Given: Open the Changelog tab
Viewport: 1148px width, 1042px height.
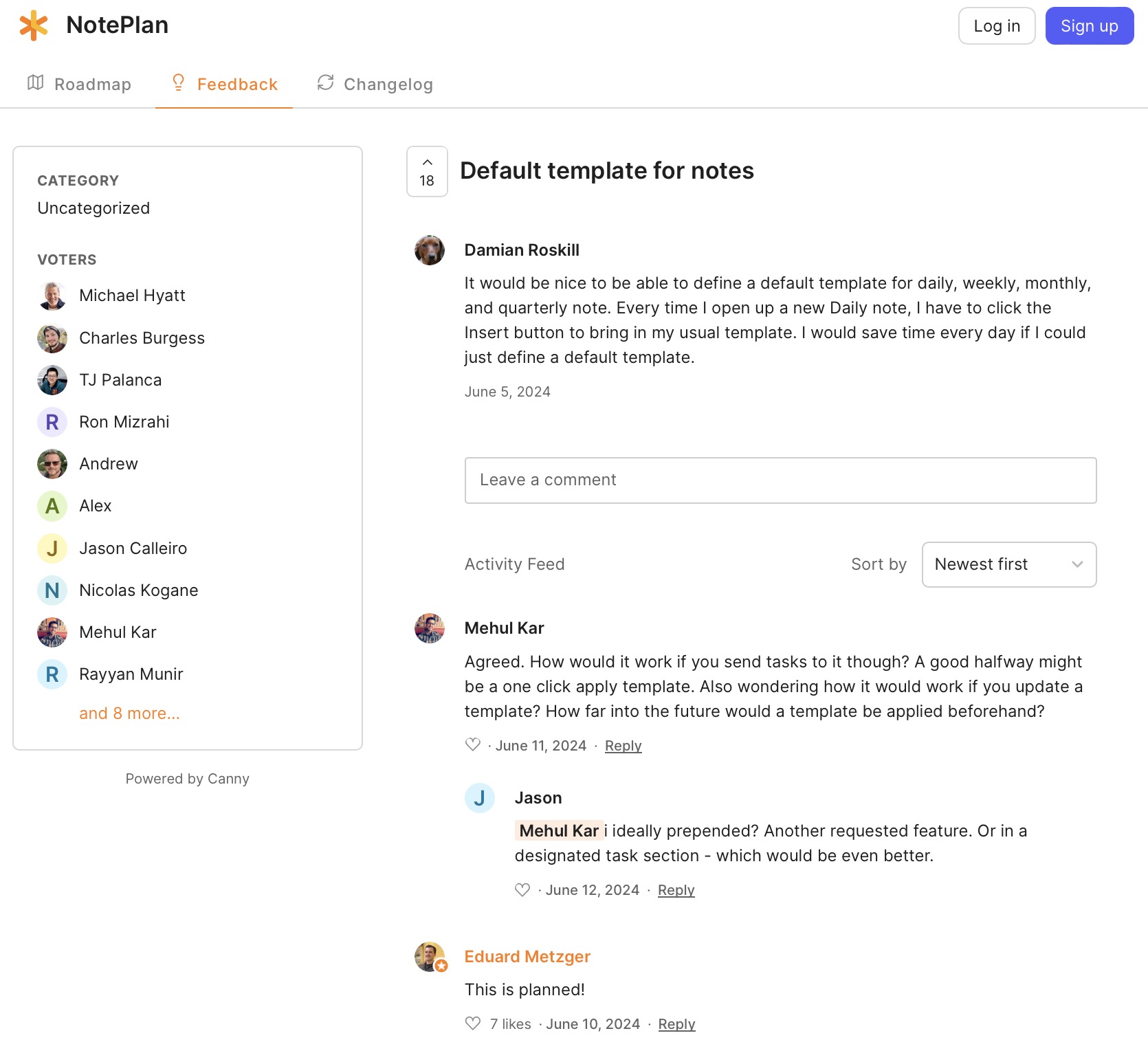Looking at the screenshot, I should click(x=375, y=85).
